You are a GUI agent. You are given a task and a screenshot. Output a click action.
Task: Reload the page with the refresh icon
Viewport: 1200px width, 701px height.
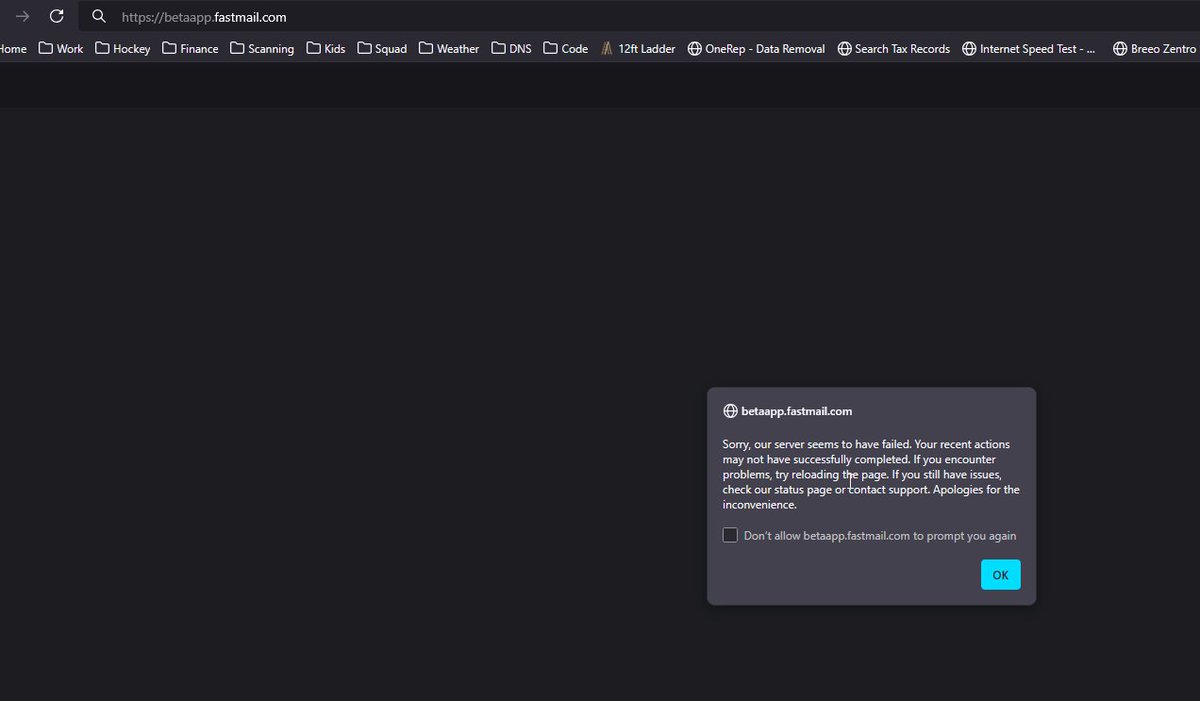click(57, 16)
